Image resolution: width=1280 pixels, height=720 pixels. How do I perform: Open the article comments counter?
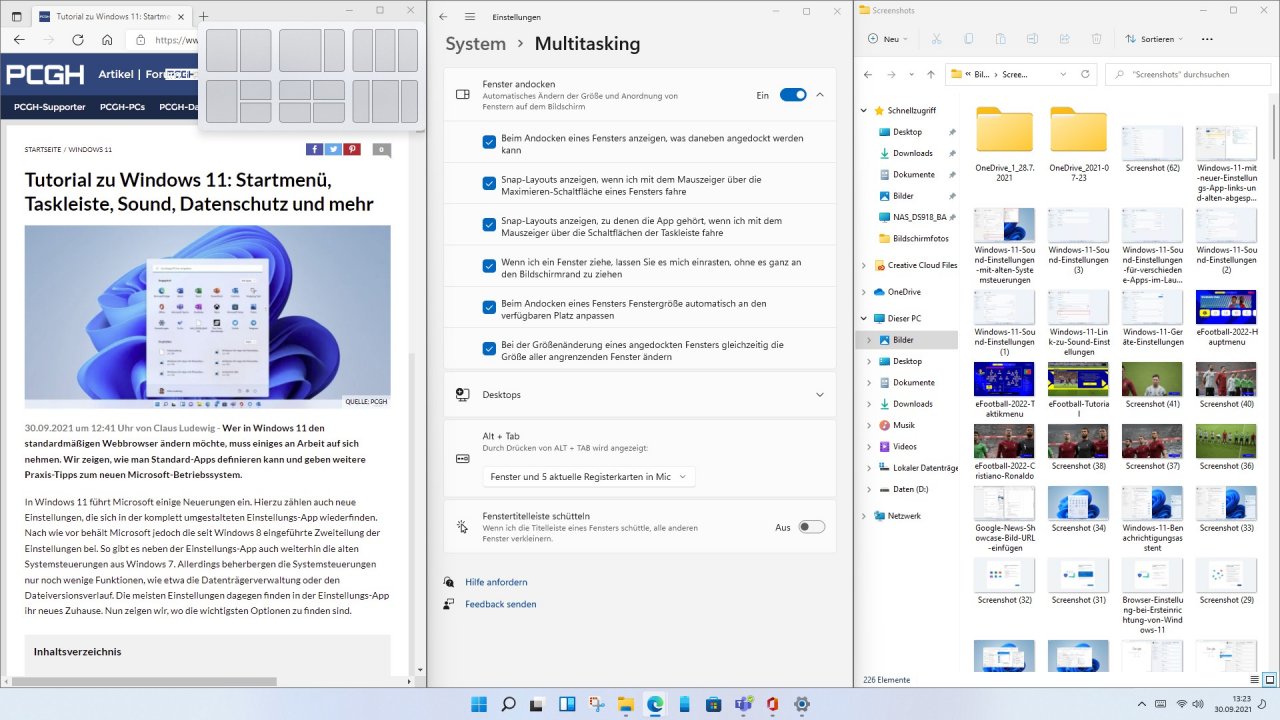click(x=381, y=149)
